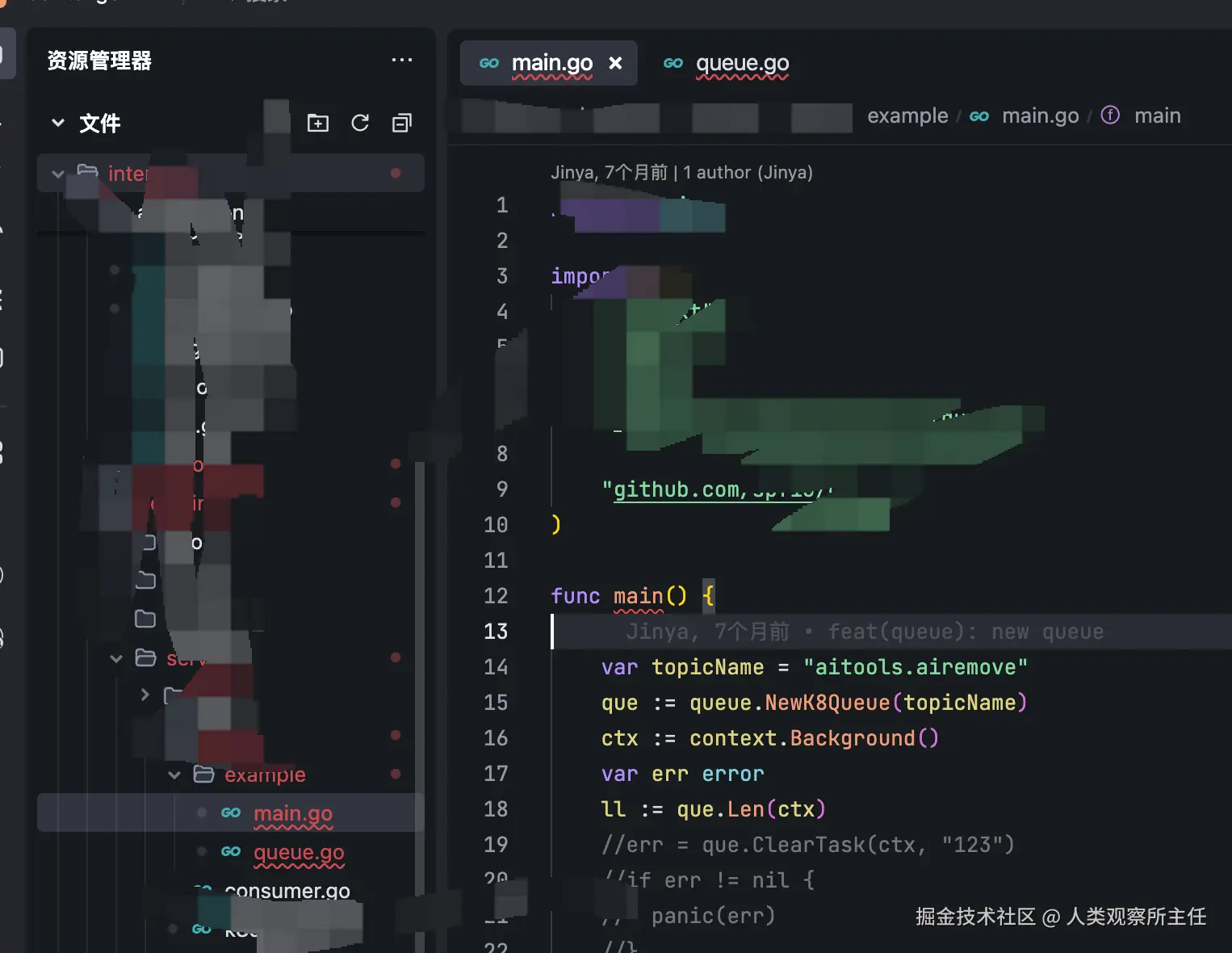Click the example breadcrumb segment

point(907,116)
